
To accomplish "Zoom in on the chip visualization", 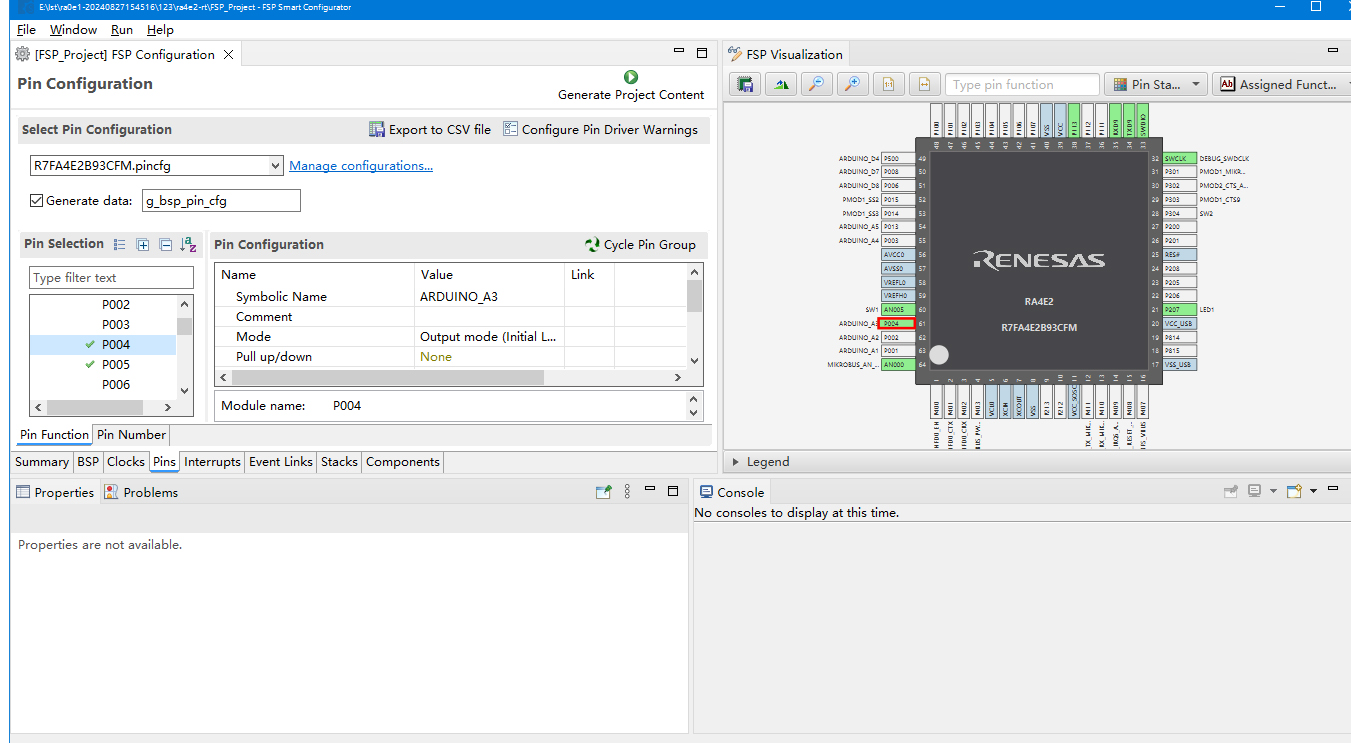I will (852, 85).
